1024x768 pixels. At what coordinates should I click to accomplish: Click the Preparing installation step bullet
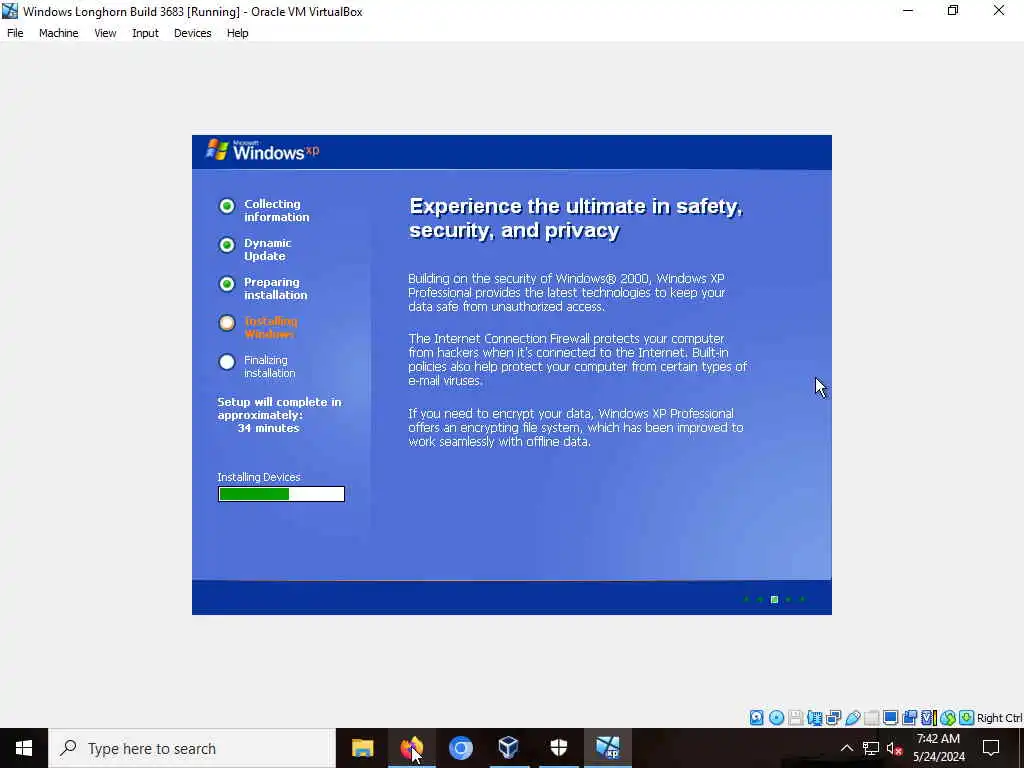pos(227,284)
